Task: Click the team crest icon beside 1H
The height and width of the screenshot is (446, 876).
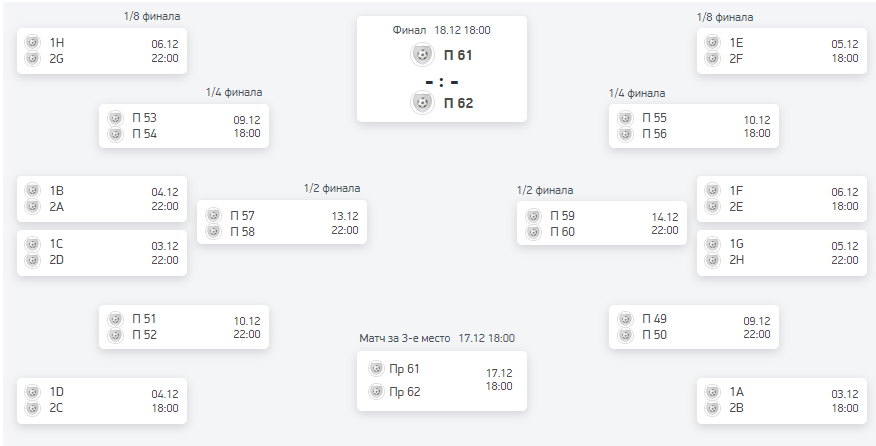Action: (x=32, y=43)
